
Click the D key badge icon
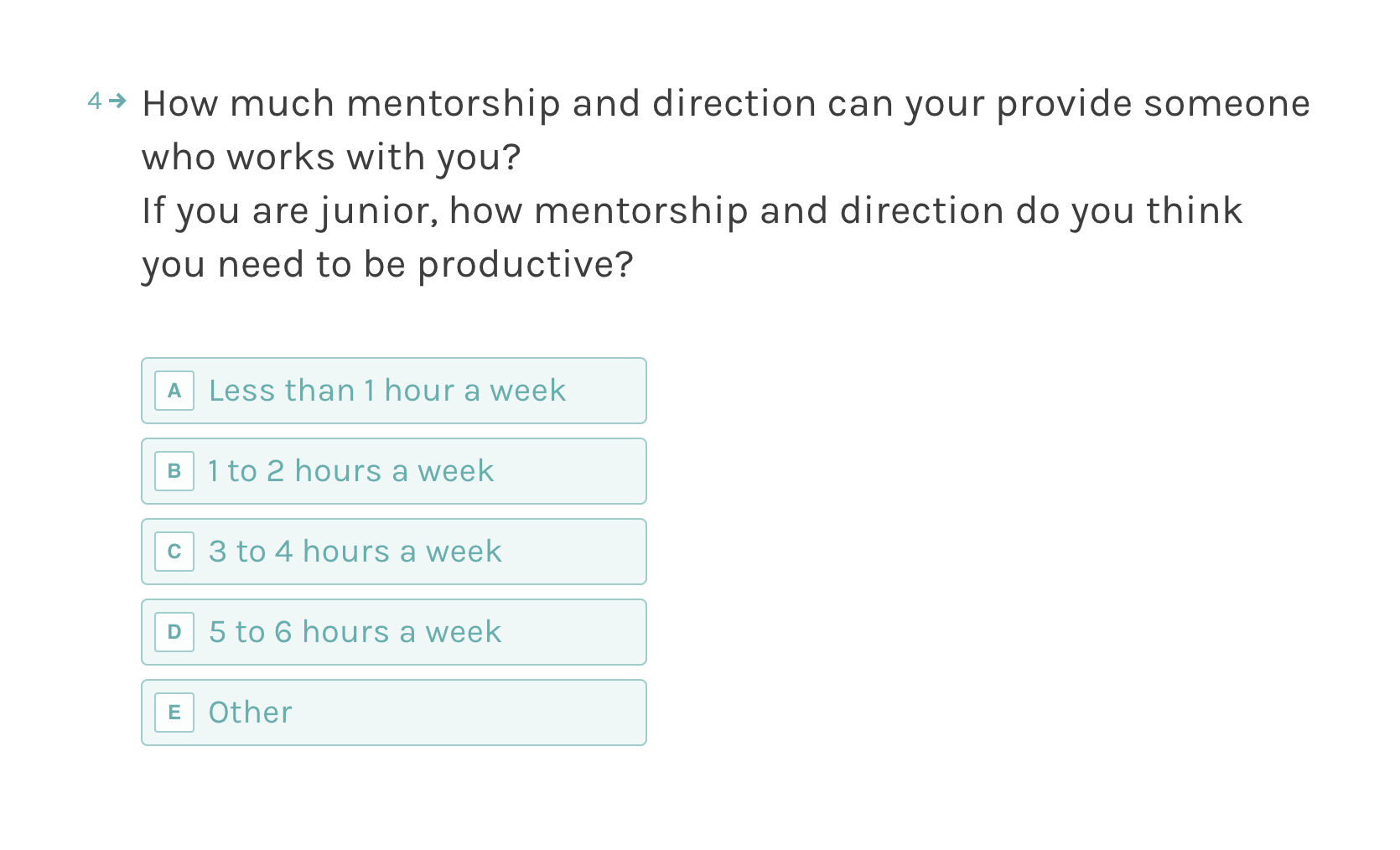(x=174, y=632)
